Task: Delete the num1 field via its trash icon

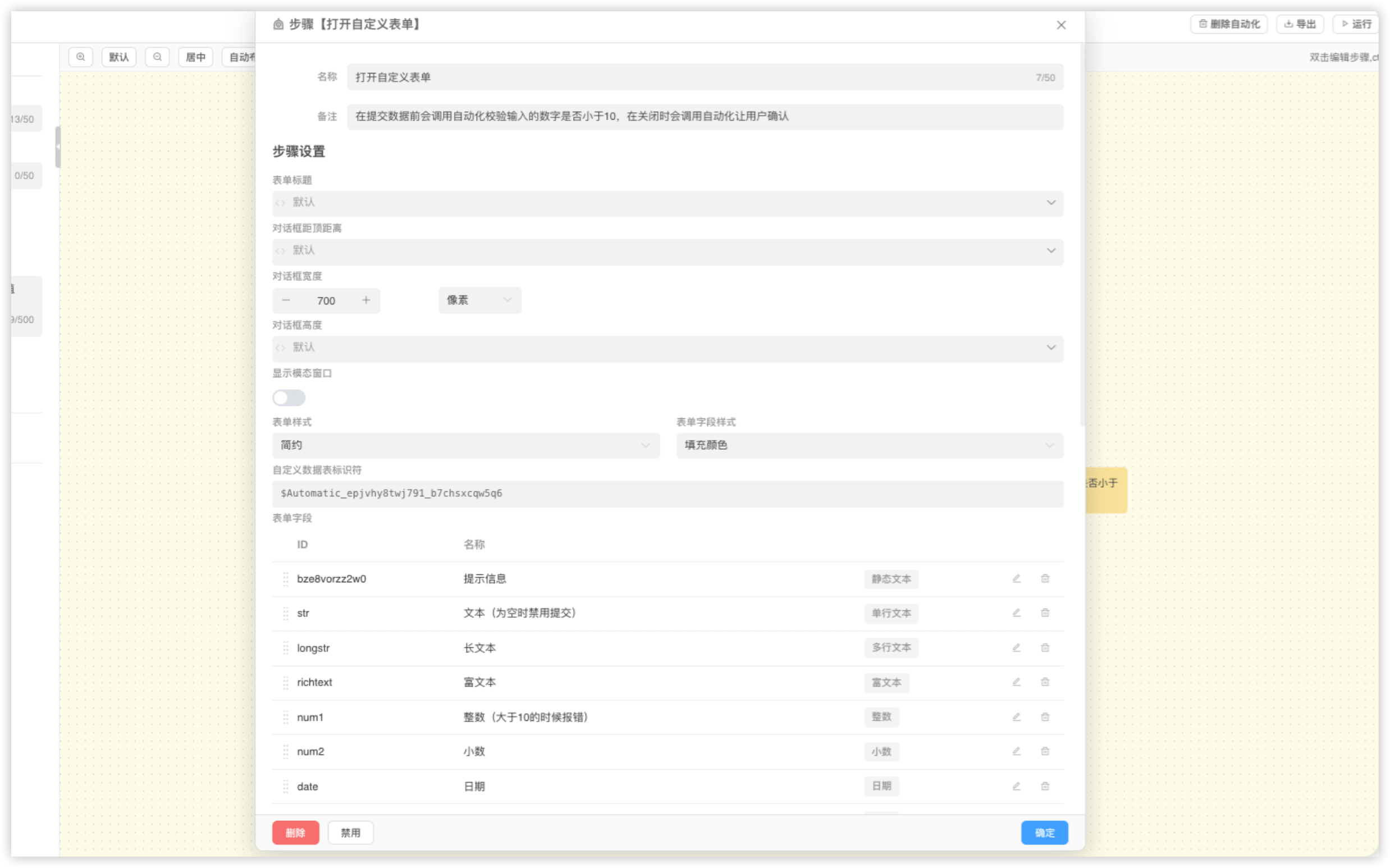Action: (x=1045, y=716)
